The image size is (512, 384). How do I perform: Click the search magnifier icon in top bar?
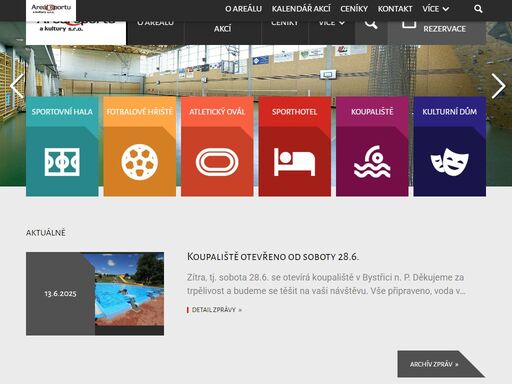[478, 9]
